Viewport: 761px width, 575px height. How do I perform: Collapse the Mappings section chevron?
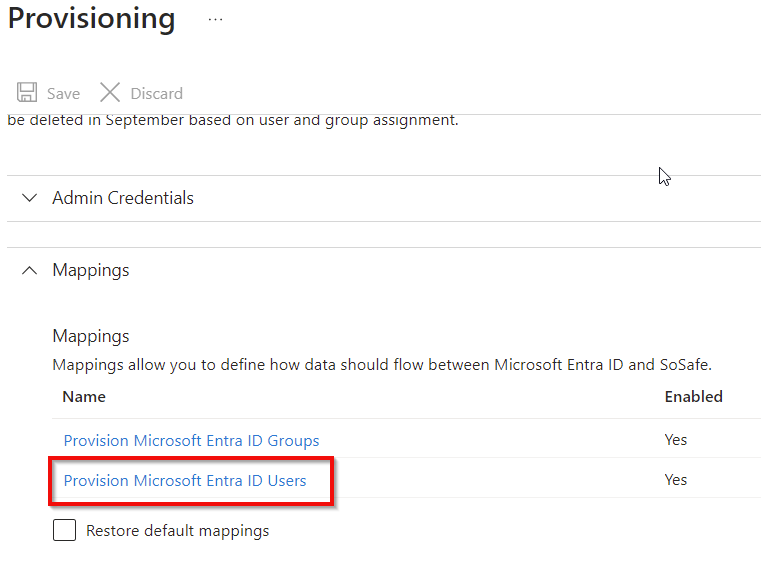(x=29, y=270)
